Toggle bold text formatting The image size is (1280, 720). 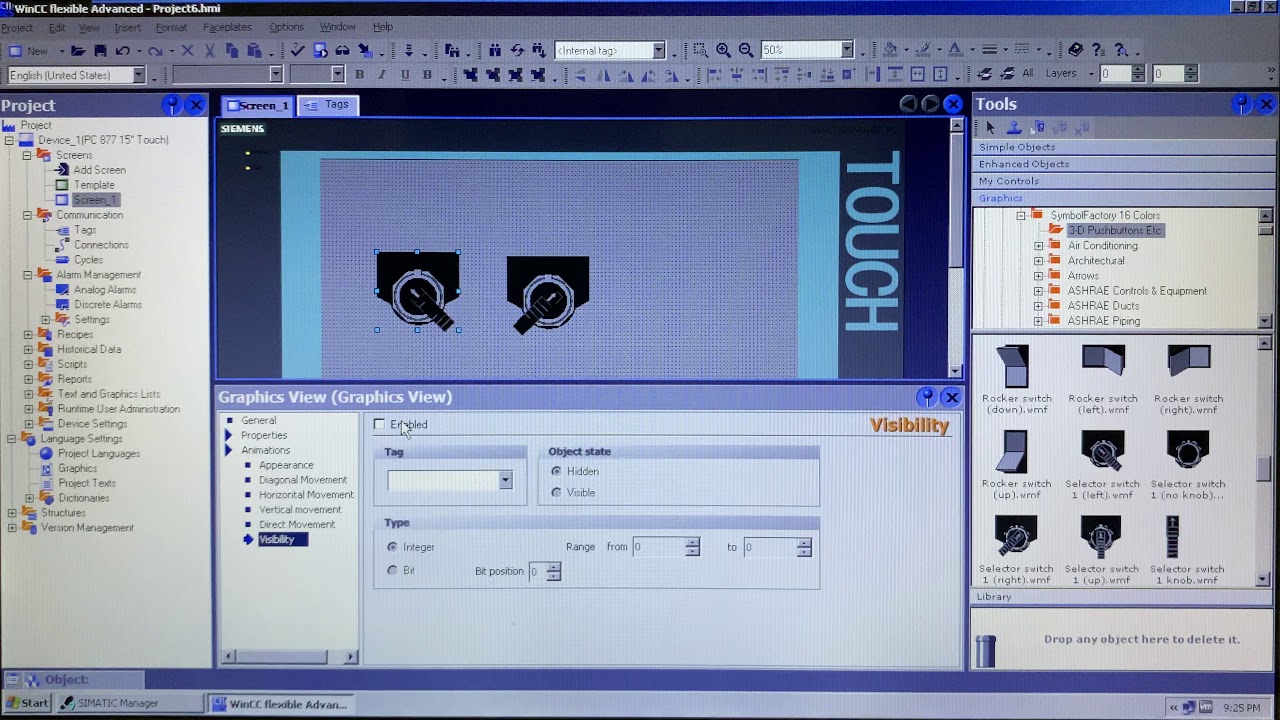[359, 74]
